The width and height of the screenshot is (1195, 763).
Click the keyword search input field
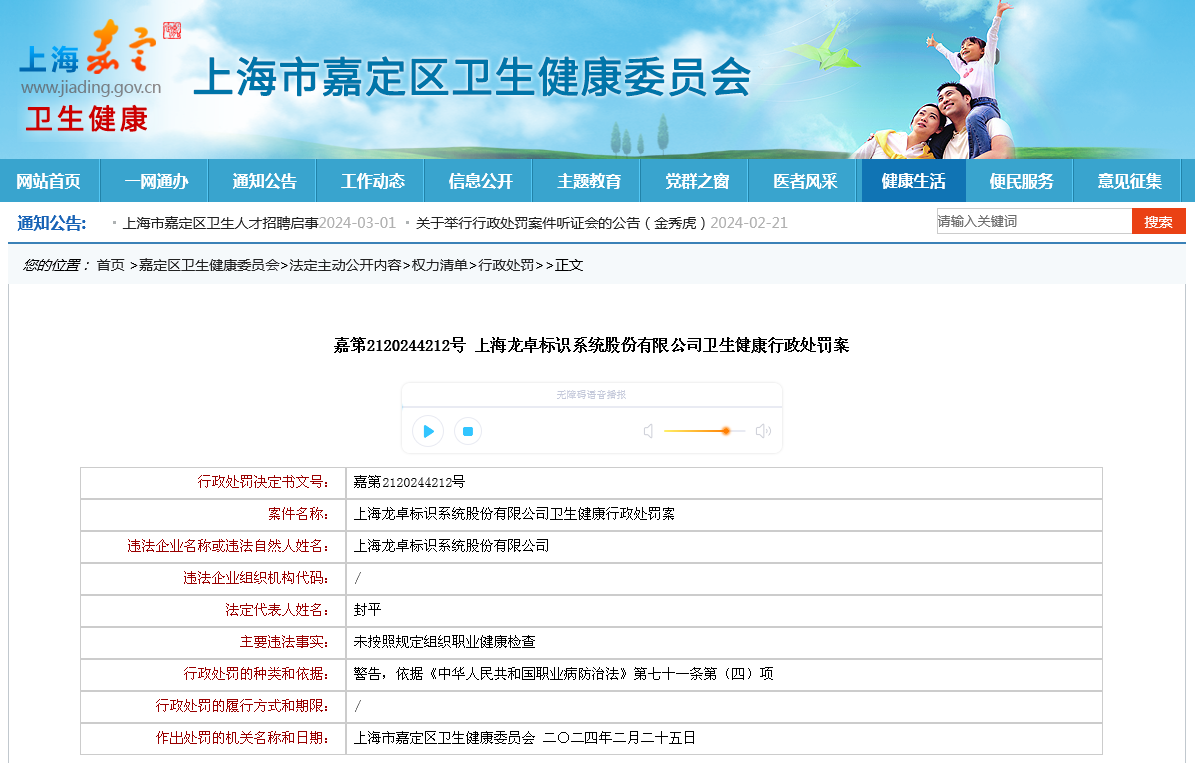click(1034, 221)
